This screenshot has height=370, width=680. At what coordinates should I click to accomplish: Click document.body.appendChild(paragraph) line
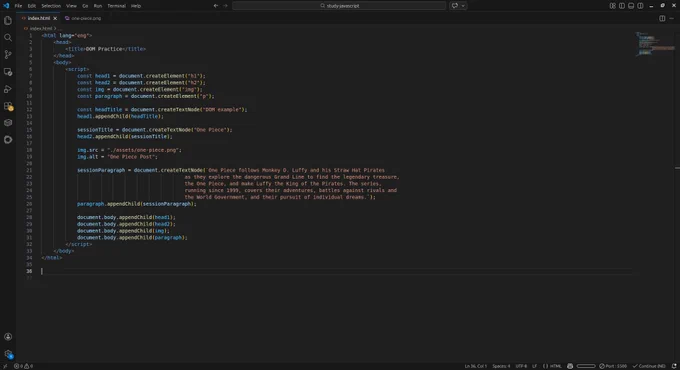tap(132, 237)
